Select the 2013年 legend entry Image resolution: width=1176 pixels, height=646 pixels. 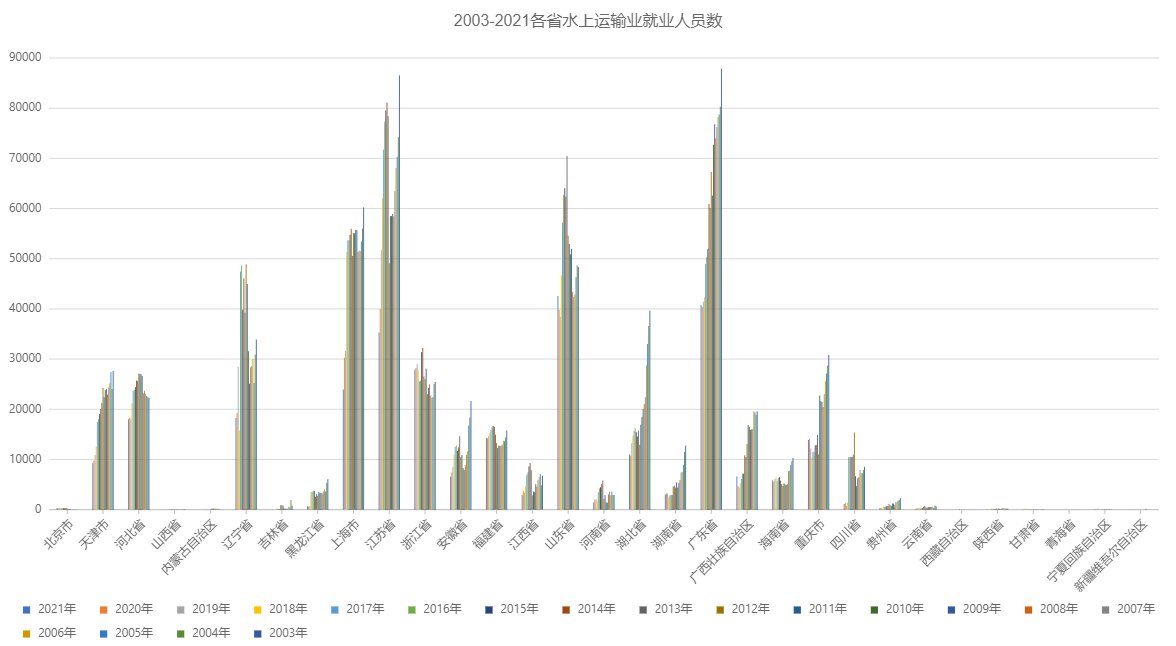(x=666, y=608)
